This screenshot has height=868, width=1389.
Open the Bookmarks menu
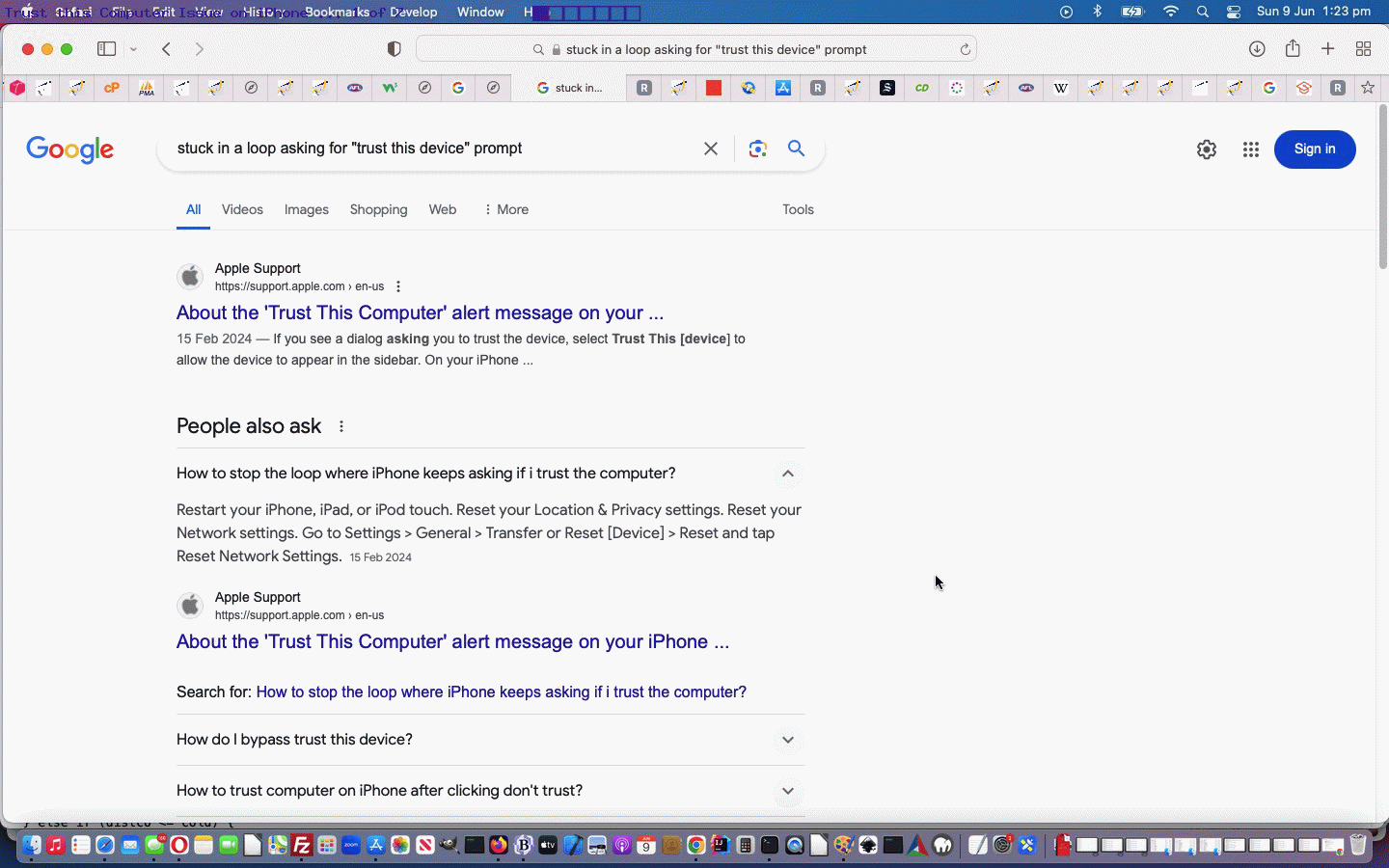point(337,12)
